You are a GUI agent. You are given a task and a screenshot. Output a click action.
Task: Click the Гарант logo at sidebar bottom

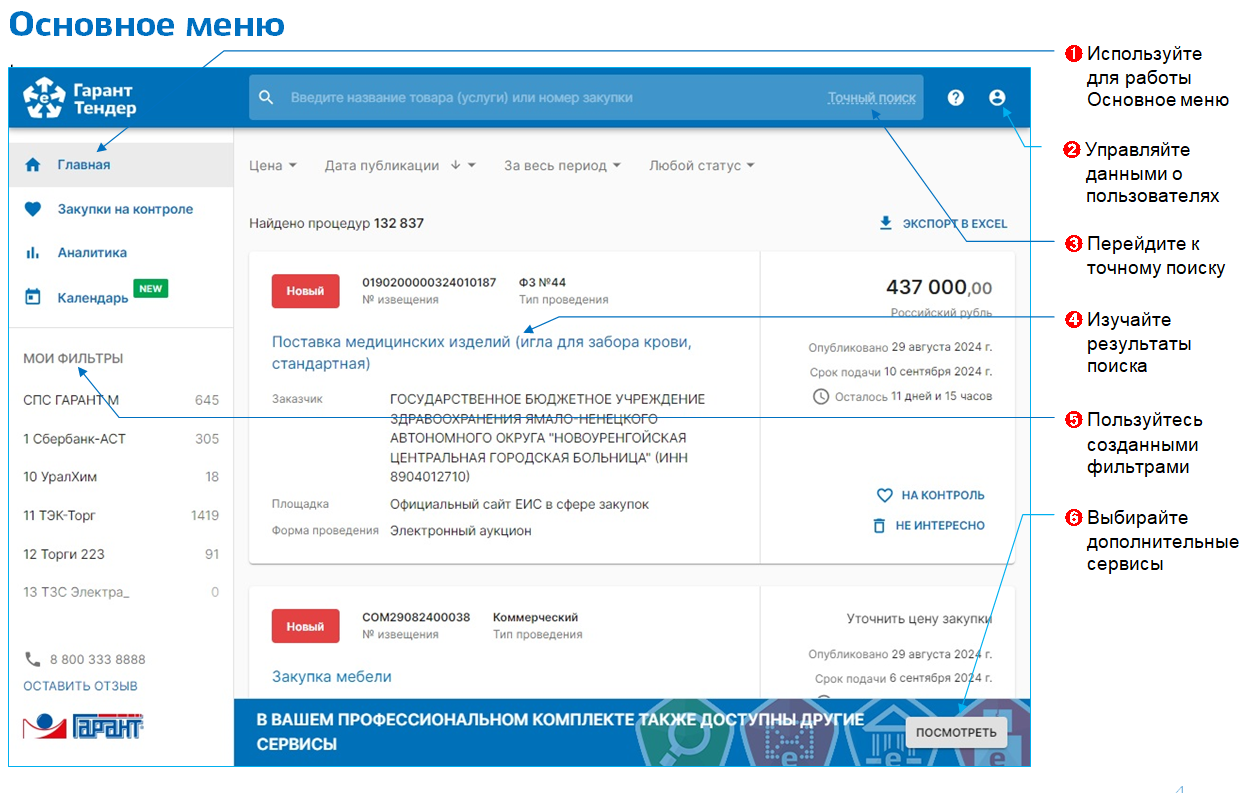tap(83, 727)
